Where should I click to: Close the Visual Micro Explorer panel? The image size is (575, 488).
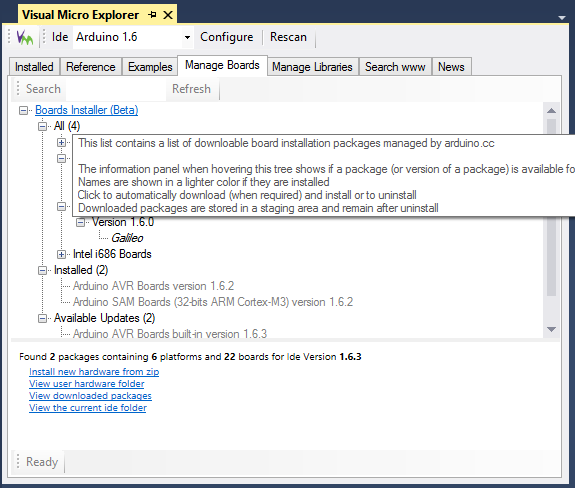coord(168,15)
